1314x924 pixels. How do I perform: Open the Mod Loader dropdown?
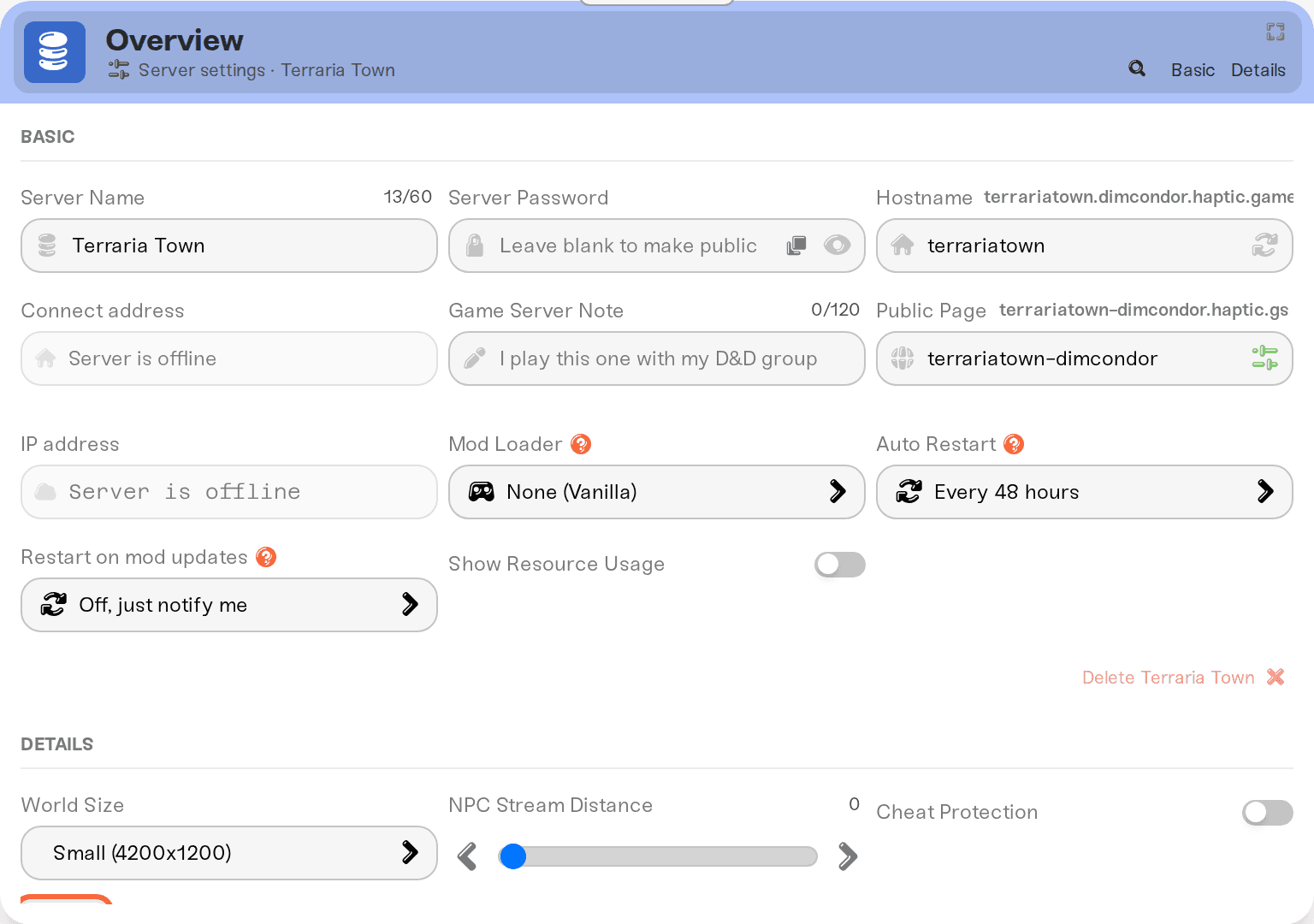[x=657, y=492]
